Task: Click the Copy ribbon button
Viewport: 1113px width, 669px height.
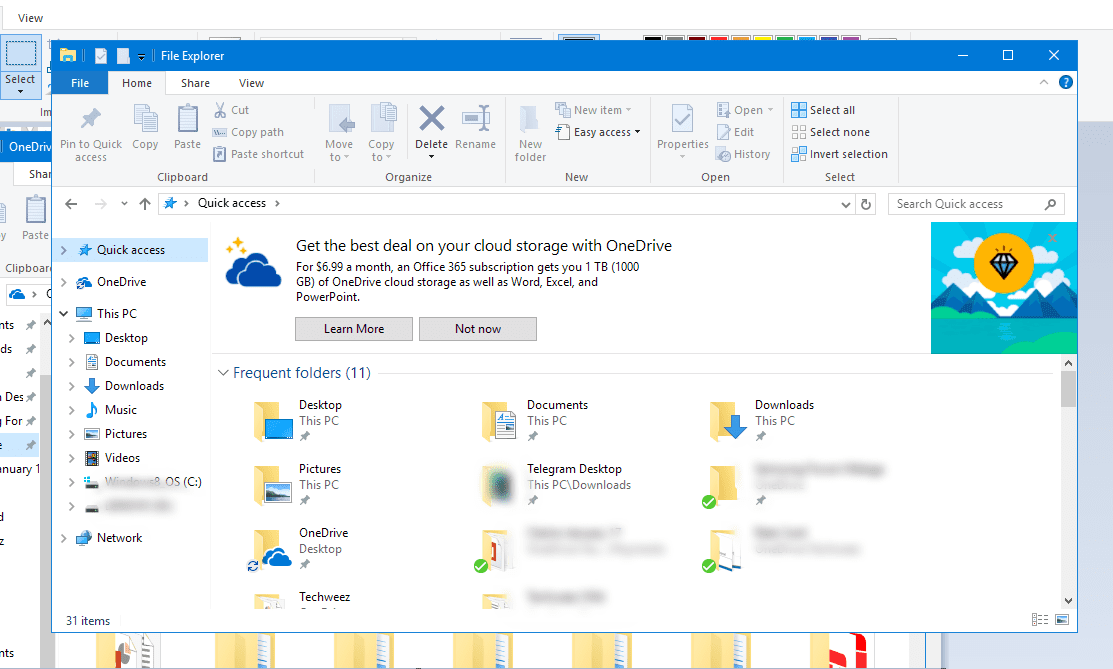Action: pyautogui.click(x=146, y=128)
